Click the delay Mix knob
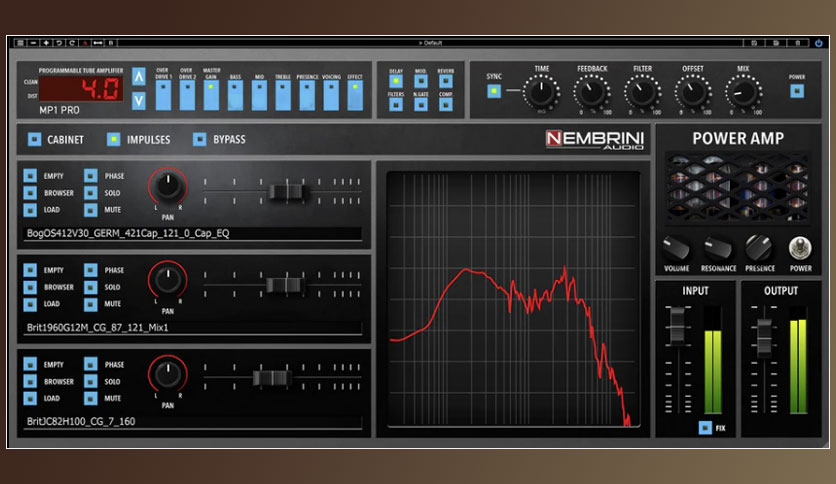 pyautogui.click(x=743, y=92)
